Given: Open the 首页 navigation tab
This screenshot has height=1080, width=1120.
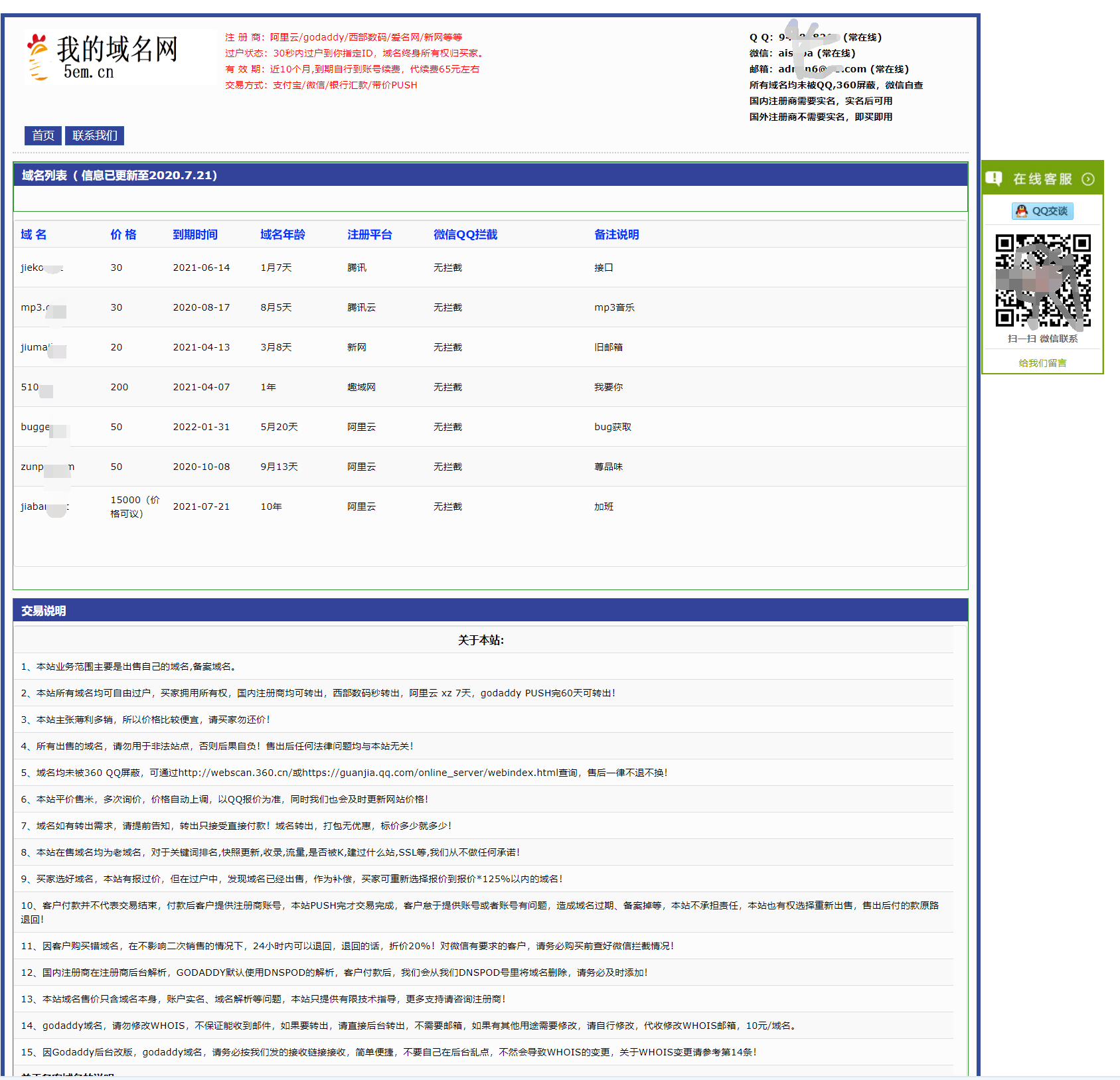Looking at the screenshot, I should pyautogui.click(x=43, y=135).
